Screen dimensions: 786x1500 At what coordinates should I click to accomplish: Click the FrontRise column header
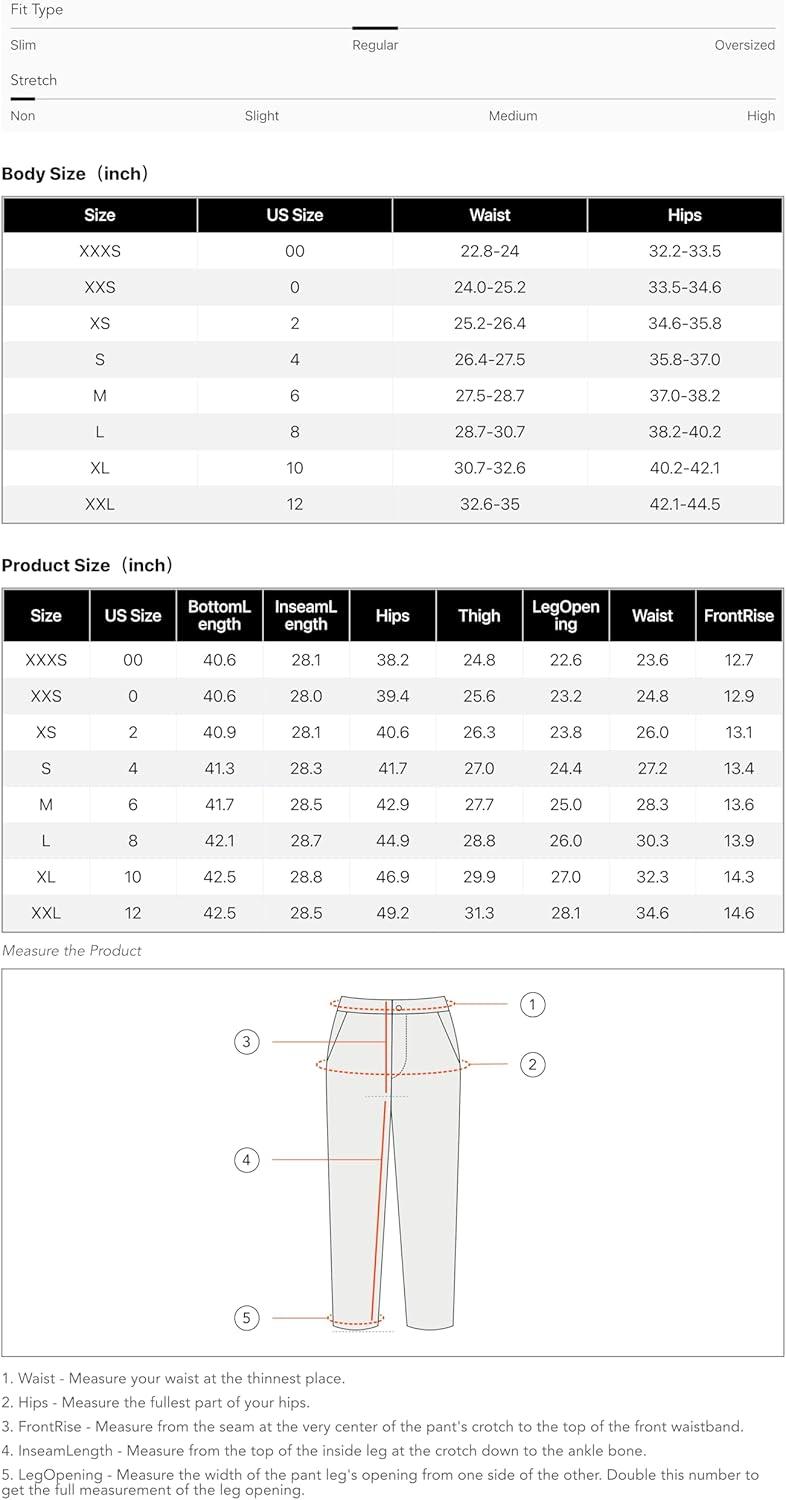point(739,616)
